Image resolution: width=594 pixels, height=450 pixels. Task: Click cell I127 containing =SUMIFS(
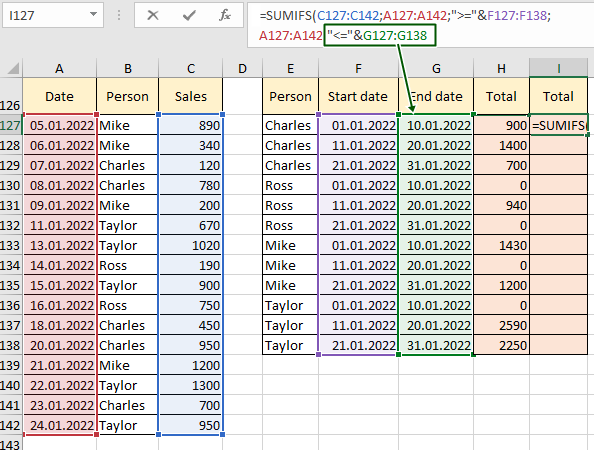pos(559,125)
